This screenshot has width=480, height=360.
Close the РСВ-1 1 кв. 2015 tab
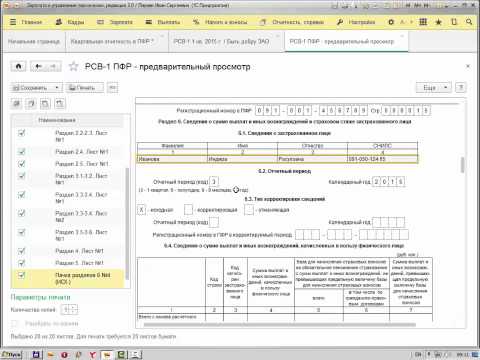coord(278,36)
